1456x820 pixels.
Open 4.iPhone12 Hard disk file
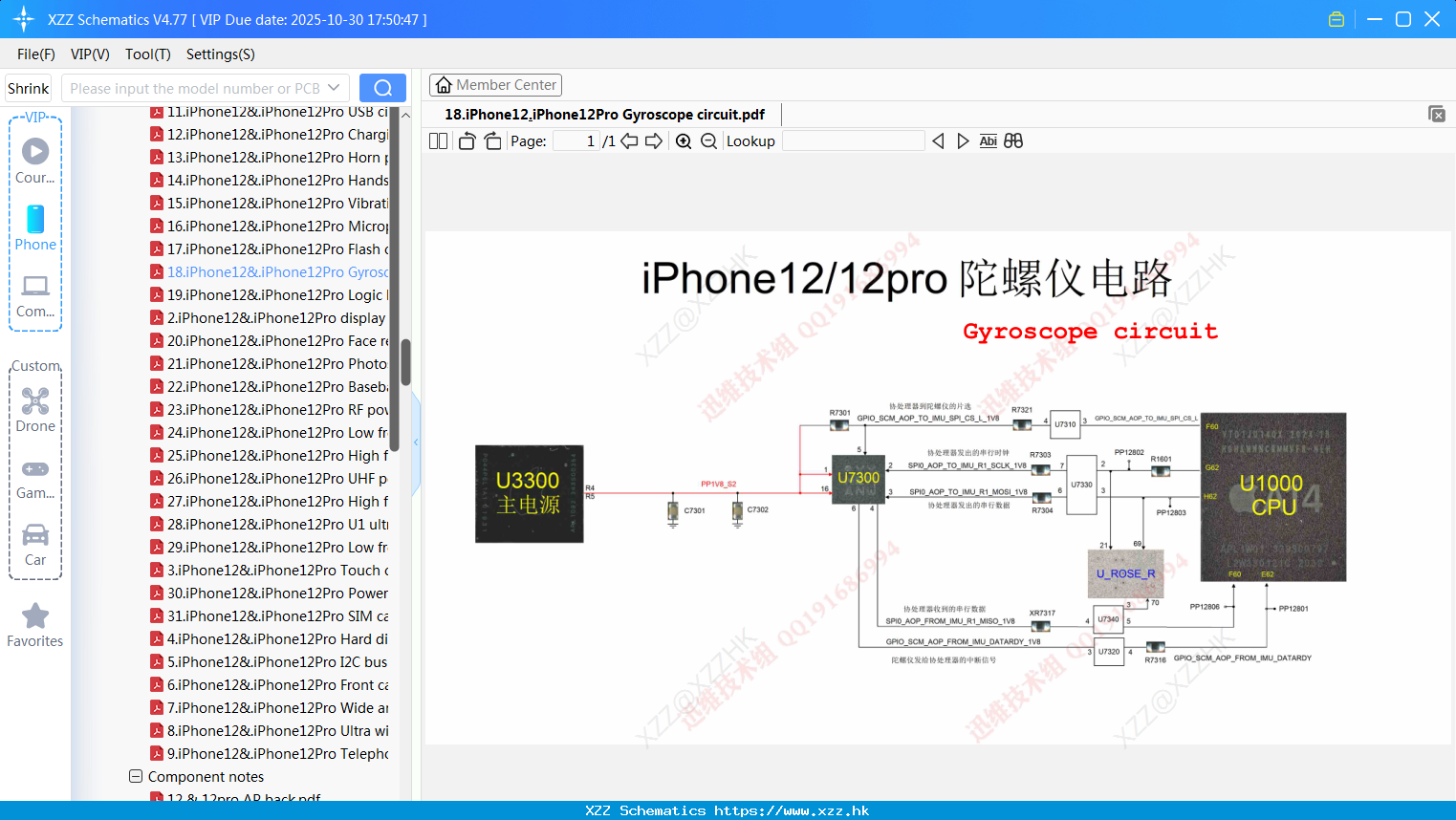pos(270,639)
